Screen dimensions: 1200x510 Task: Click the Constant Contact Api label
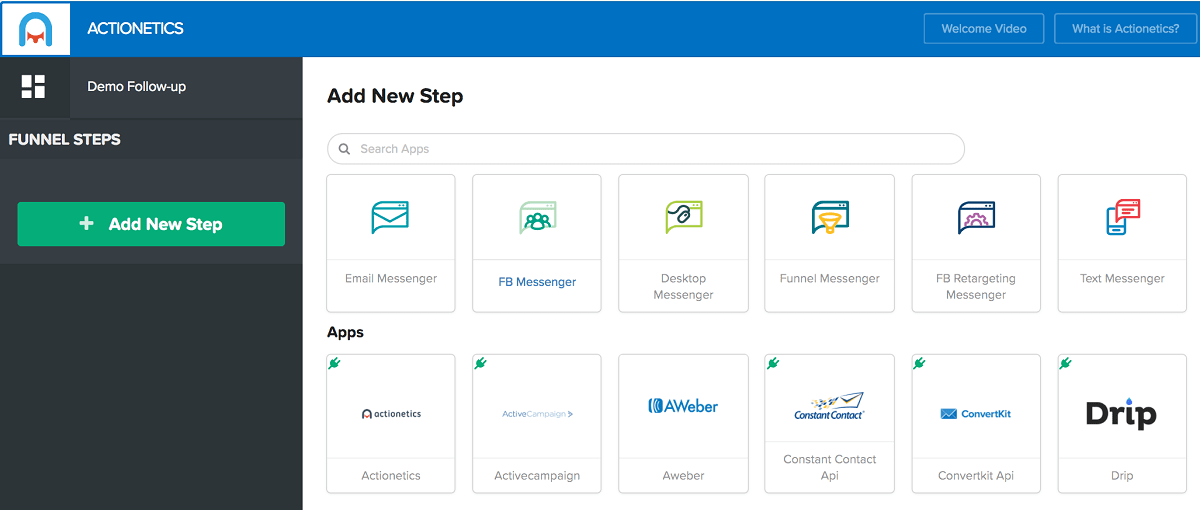coord(830,467)
